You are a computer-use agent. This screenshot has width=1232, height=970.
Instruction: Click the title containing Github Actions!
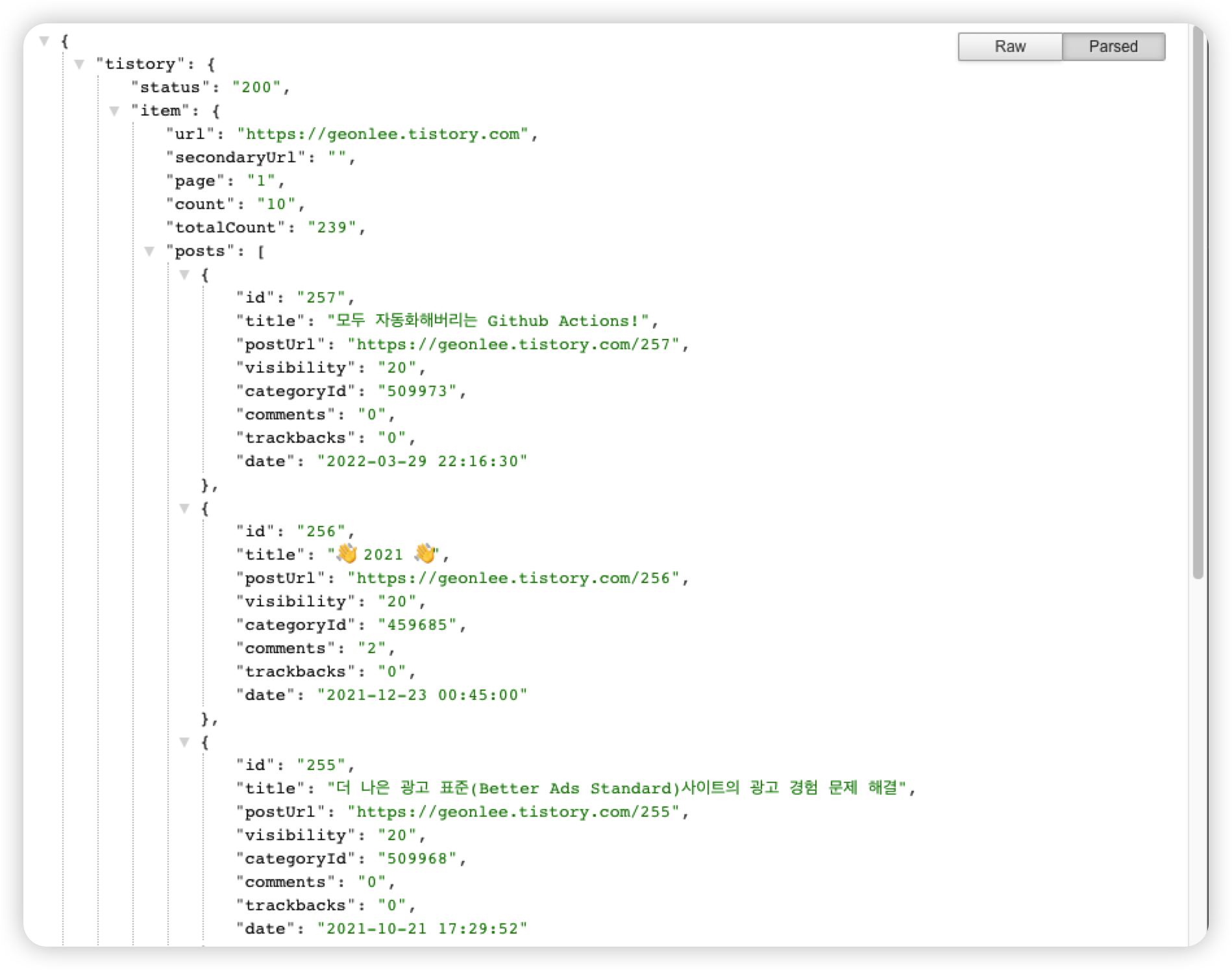pos(488,321)
